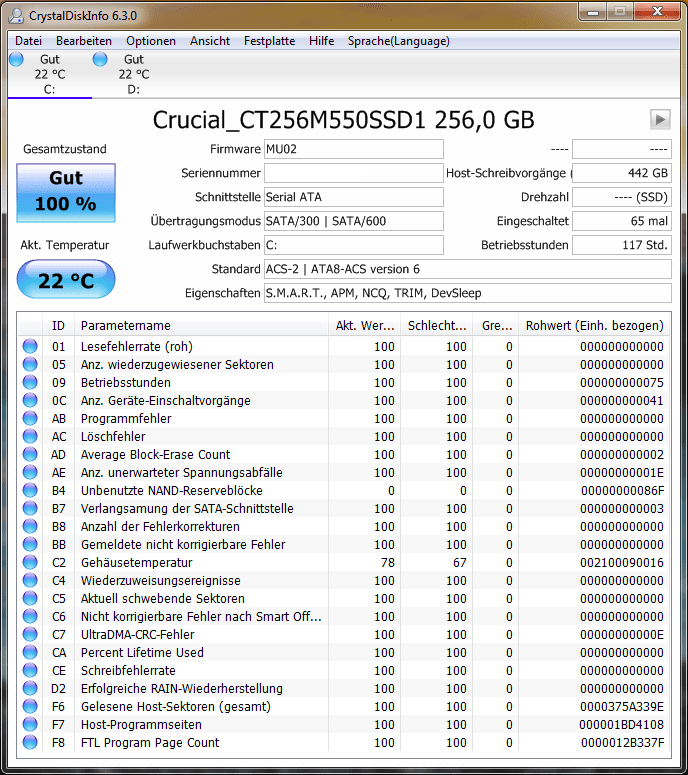Image resolution: width=688 pixels, height=775 pixels.
Task: Click status orb of row C6 Nicht korrigierbare Fehler
Action: (30, 616)
